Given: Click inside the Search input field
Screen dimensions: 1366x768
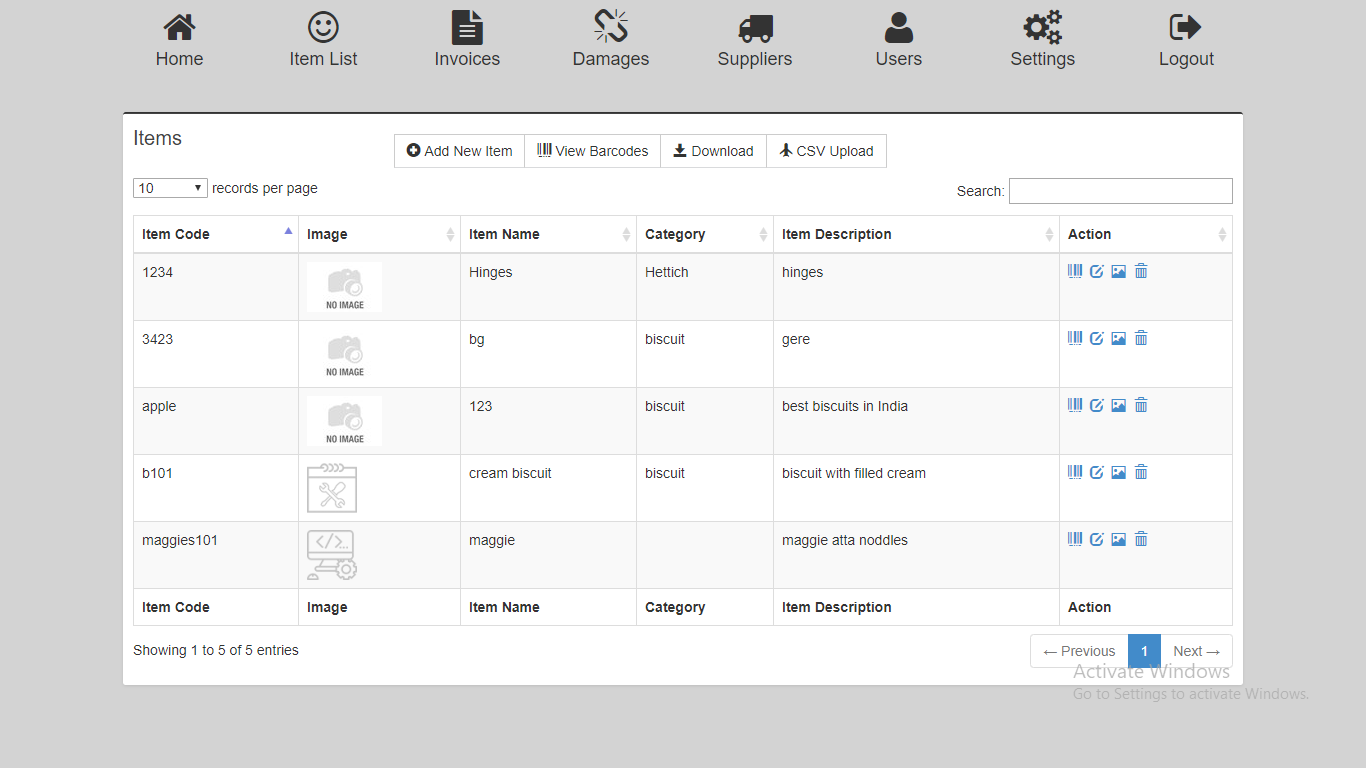Looking at the screenshot, I should (1120, 191).
